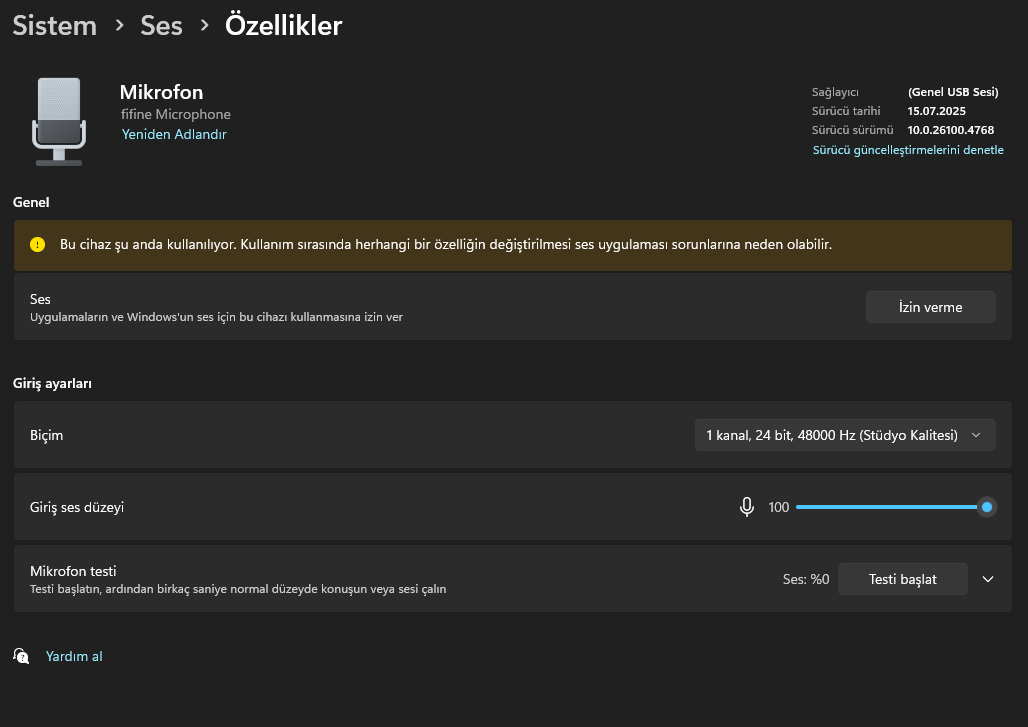Click the Giriş ses düzeyi slider thumb
This screenshot has height=727, width=1028.
(x=986, y=507)
